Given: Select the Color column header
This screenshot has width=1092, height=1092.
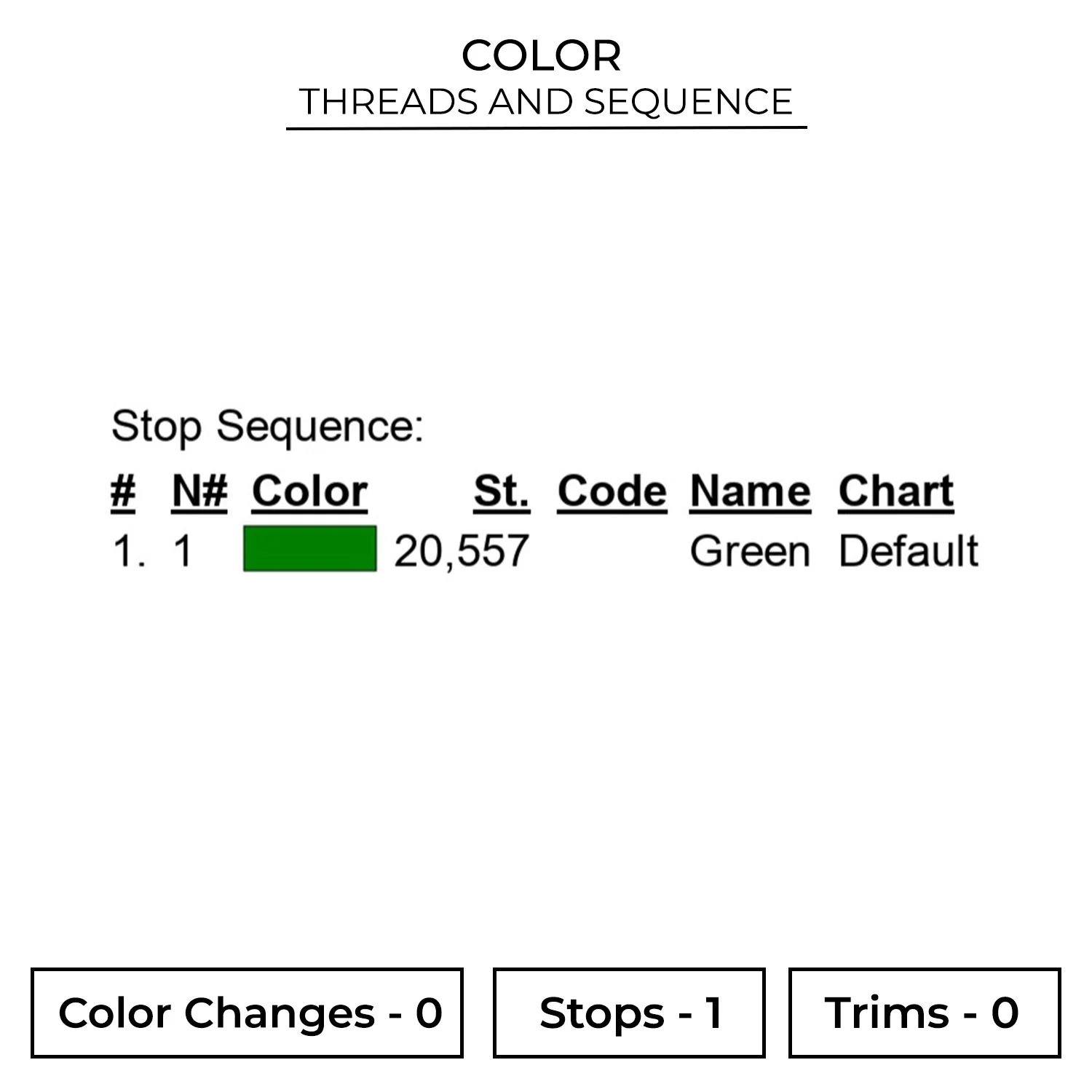Looking at the screenshot, I should [309, 492].
